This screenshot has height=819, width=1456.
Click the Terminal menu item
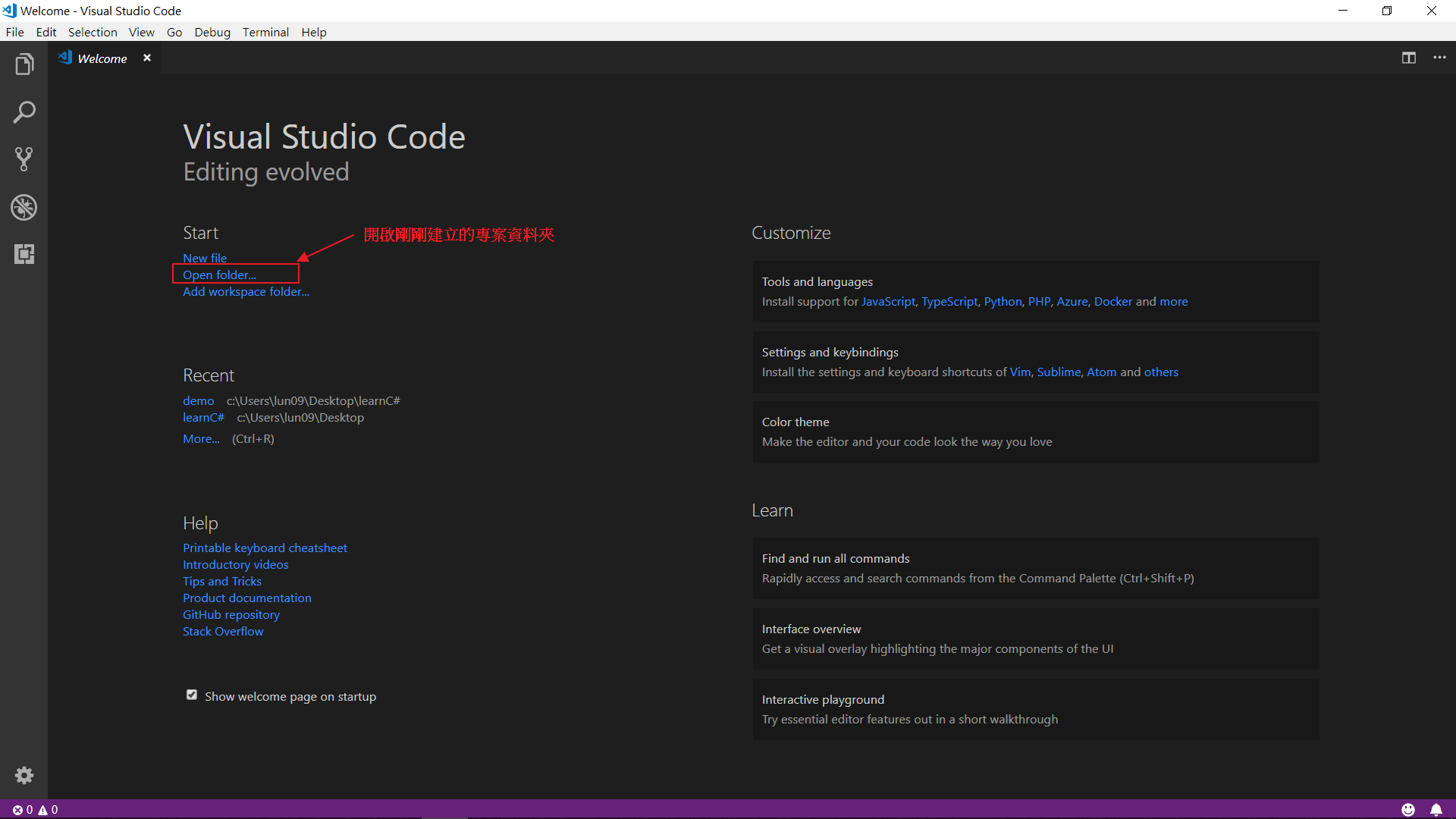coord(264,32)
